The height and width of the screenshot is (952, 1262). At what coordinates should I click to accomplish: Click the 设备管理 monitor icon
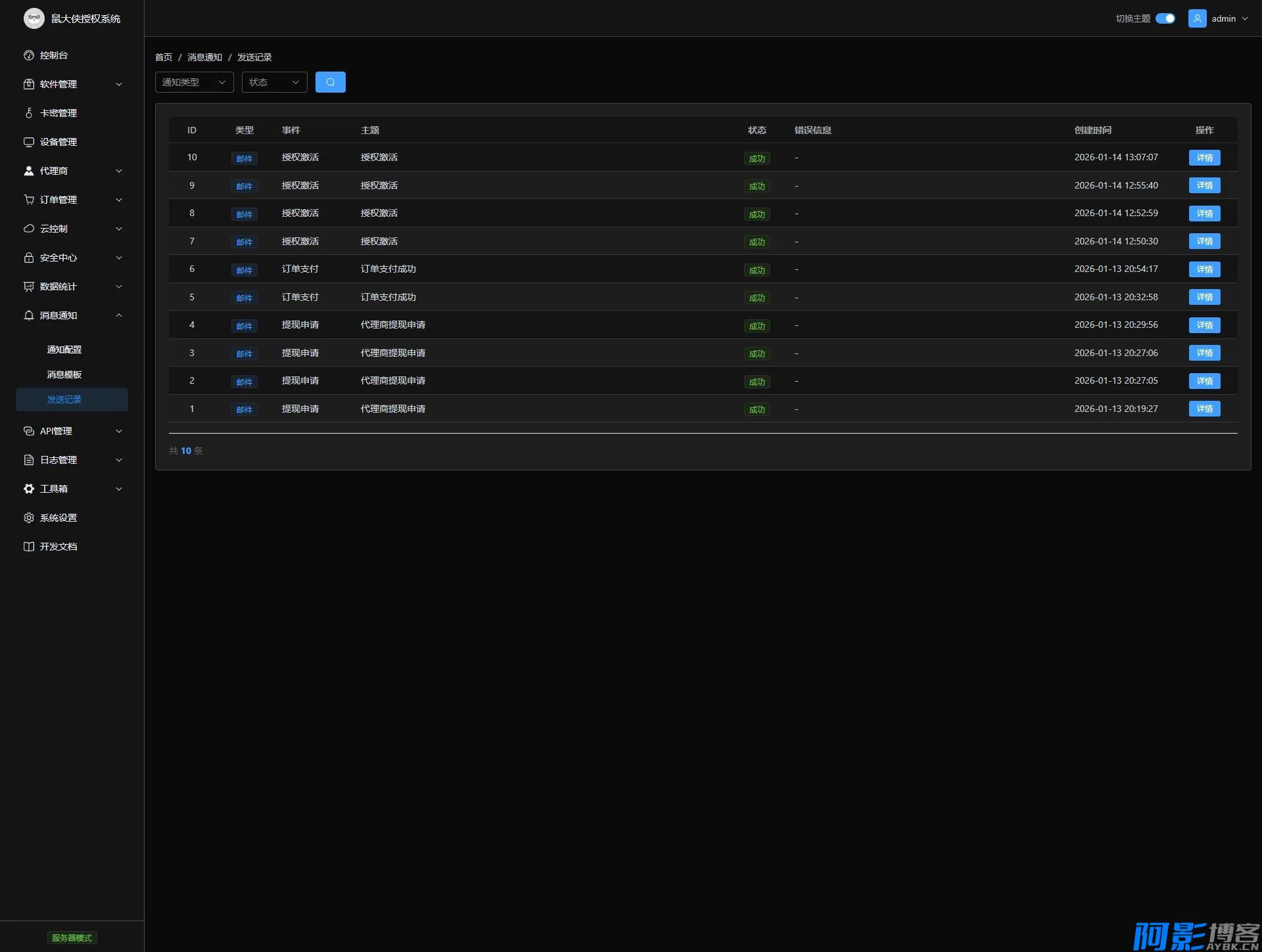(x=29, y=142)
